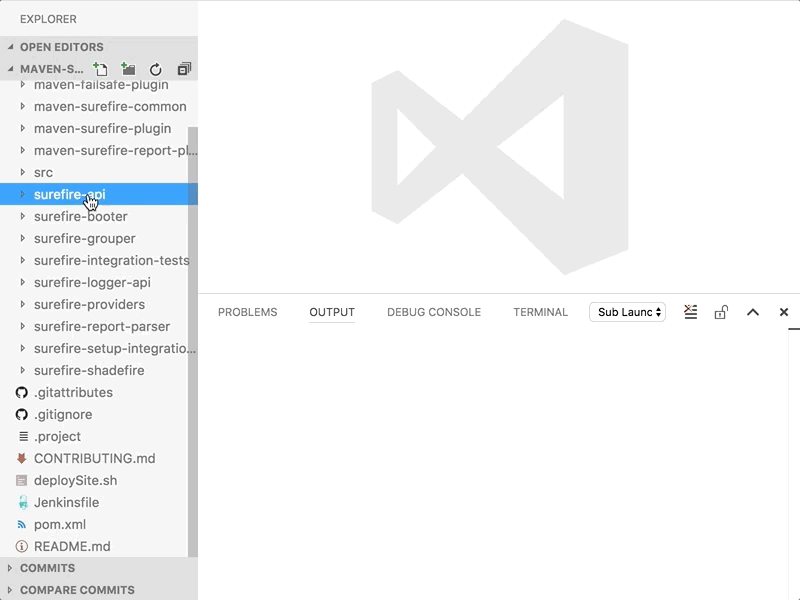The image size is (800, 600).
Task: Open deploySite.sh
Action: pos(76,480)
